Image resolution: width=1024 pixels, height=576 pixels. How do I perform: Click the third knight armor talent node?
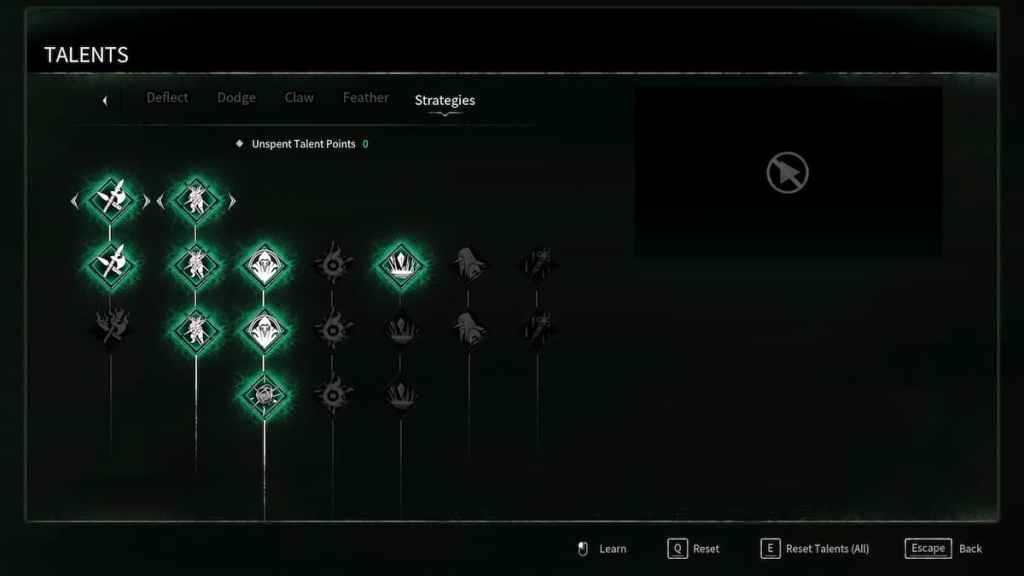[196, 330]
